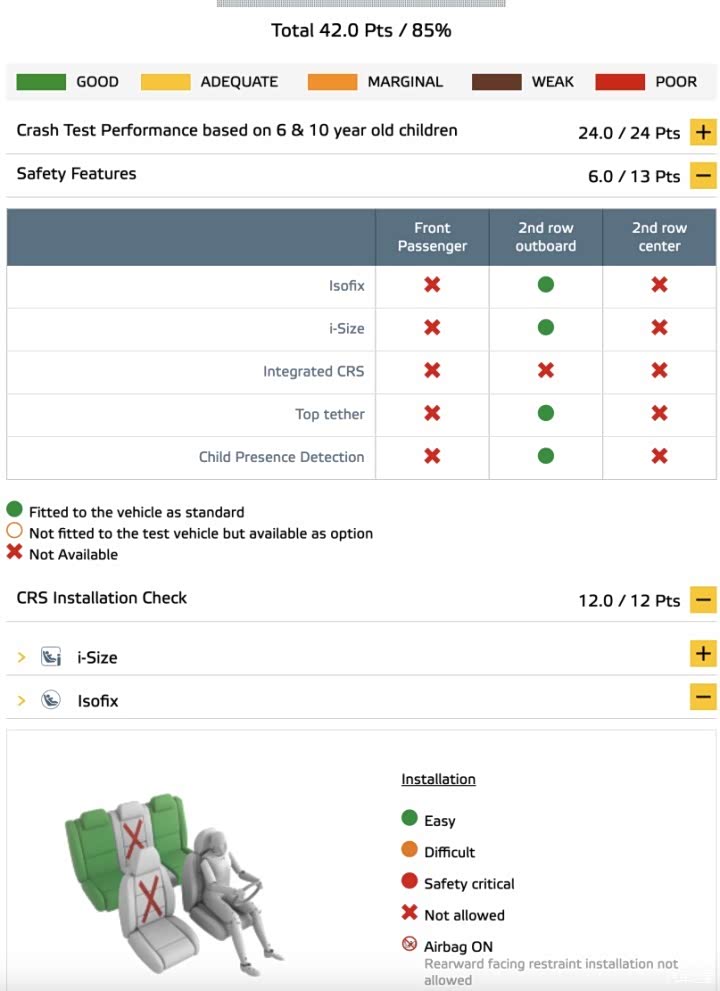Collapse Safety Features with minus button
Image resolution: width=720 pixels, height=991 pixels.
click(x=703, y=175)
